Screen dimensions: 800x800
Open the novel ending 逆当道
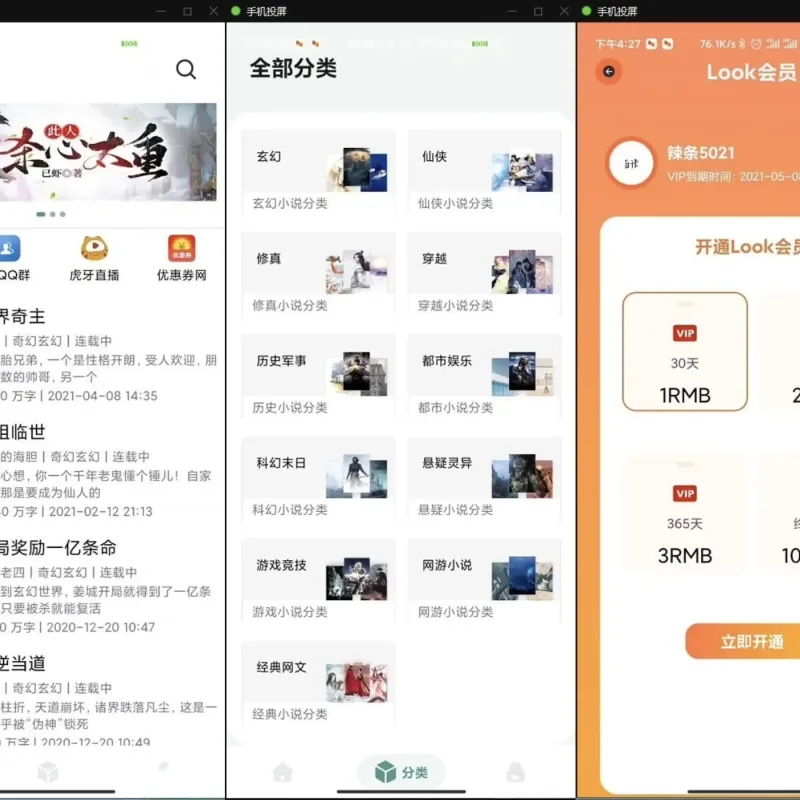click(x=22, y=664)
